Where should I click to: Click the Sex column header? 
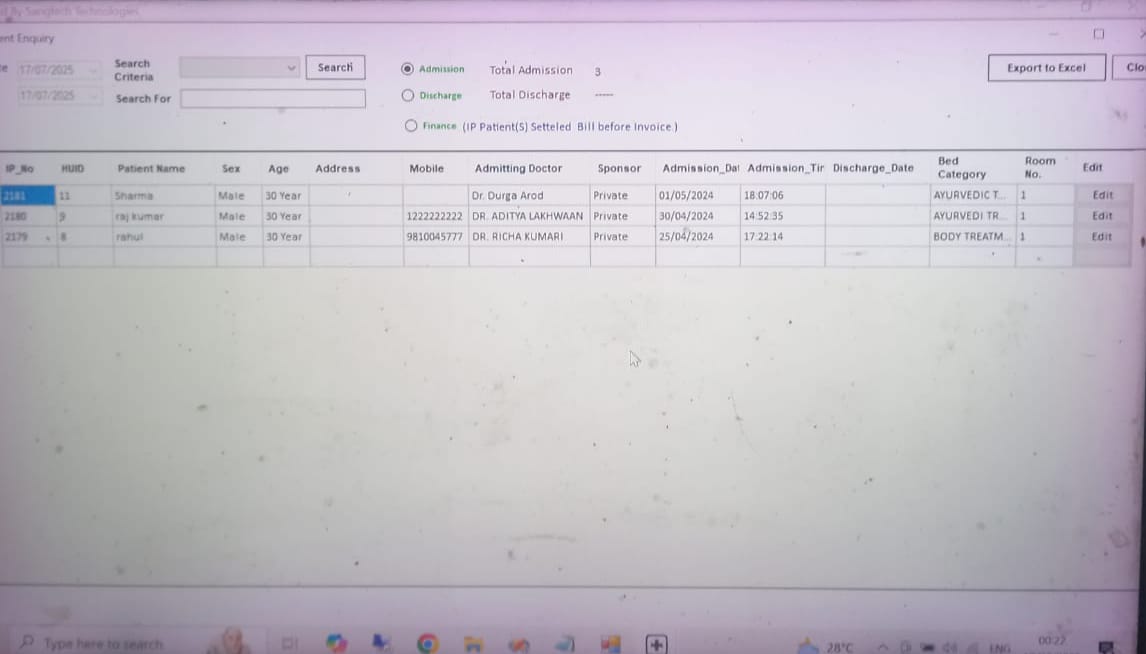point(231,169)
